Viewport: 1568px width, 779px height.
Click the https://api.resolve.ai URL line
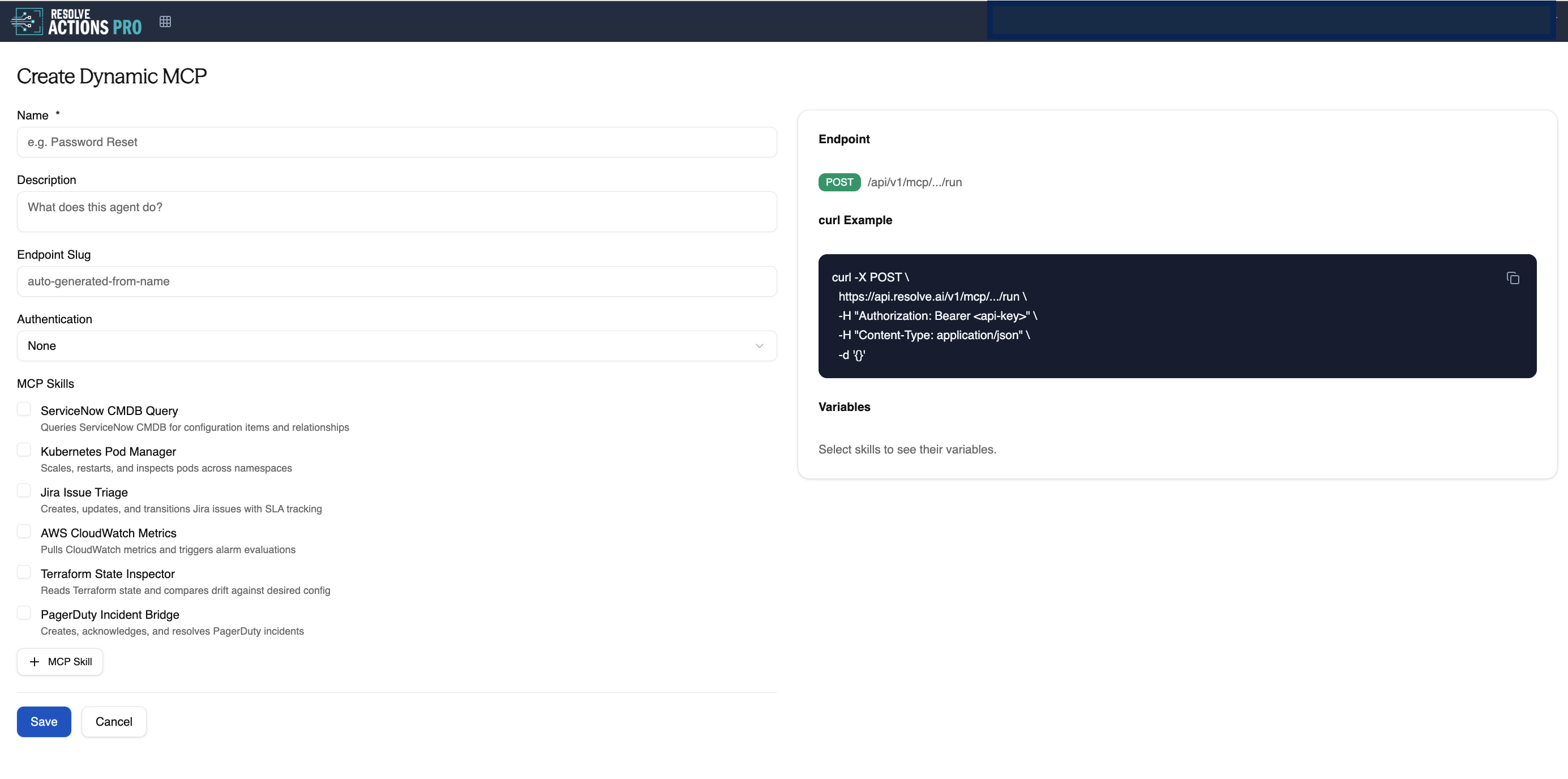pos(932,297)
